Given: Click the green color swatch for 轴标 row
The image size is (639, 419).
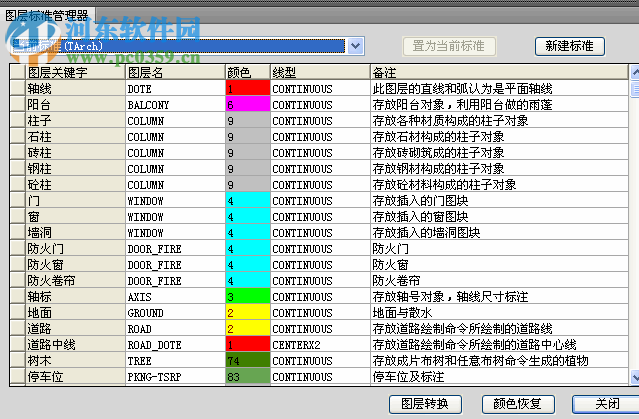Looking at the screenshot, I should (248, 297).
